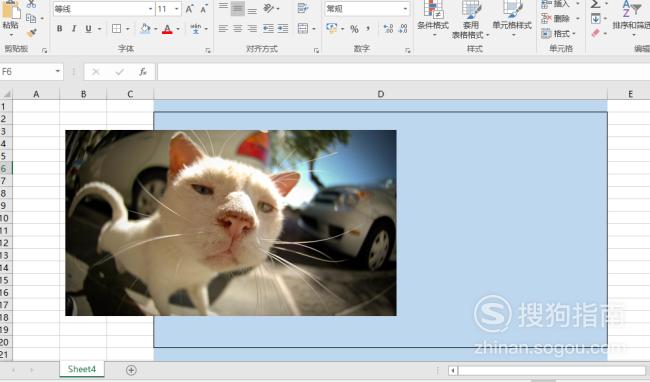Add a new sheet with plus icon
650x382 pixels.
pyautogui.click(x=131, y=370)
